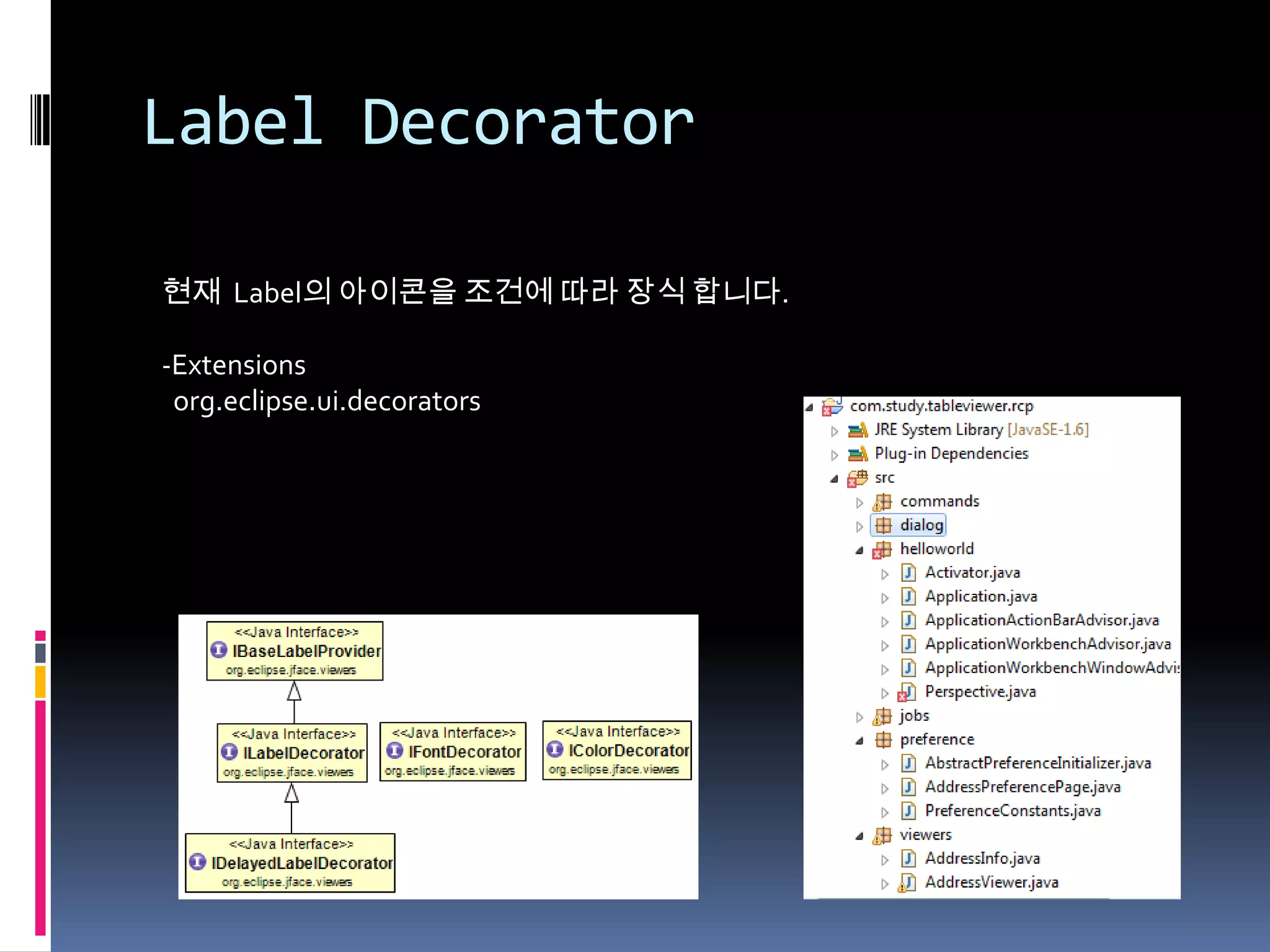
Task: Select the Application.java tree entry
Action: coord(981,597)
